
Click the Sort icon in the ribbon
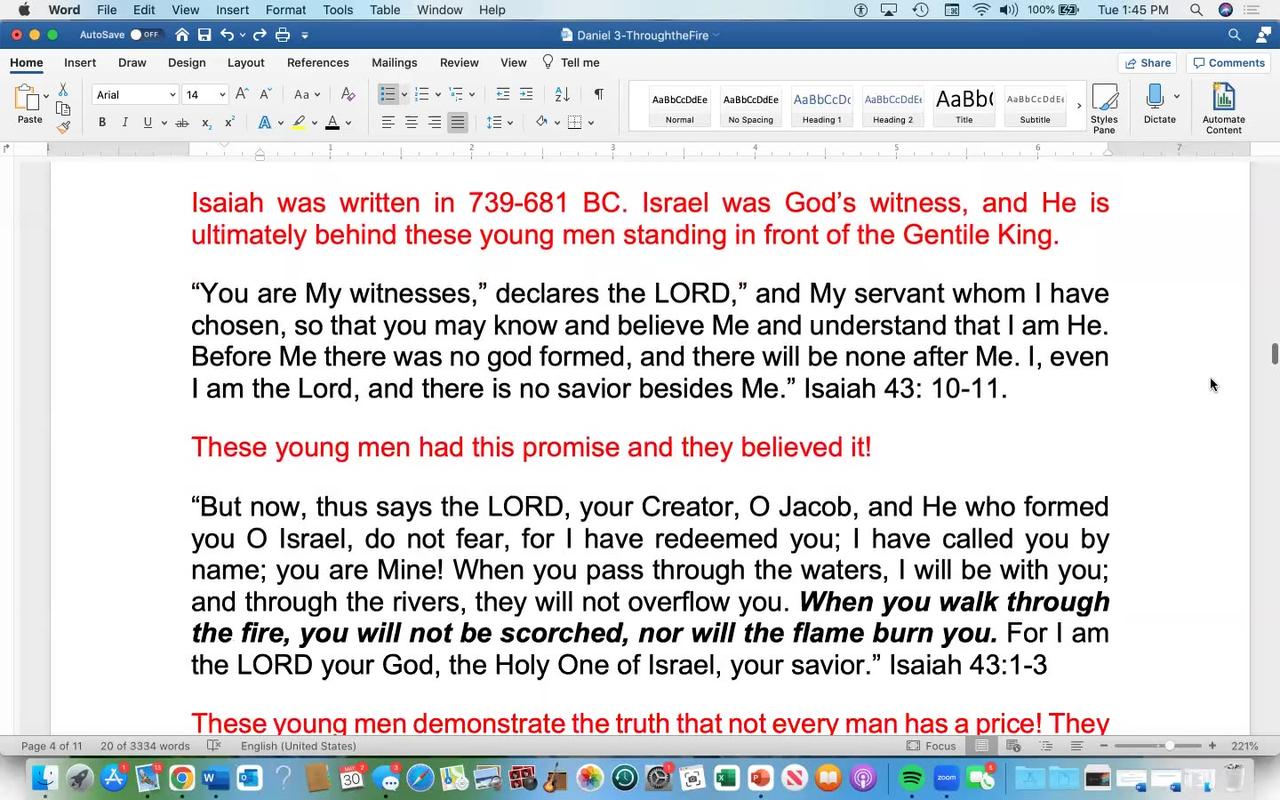point(561,94)
